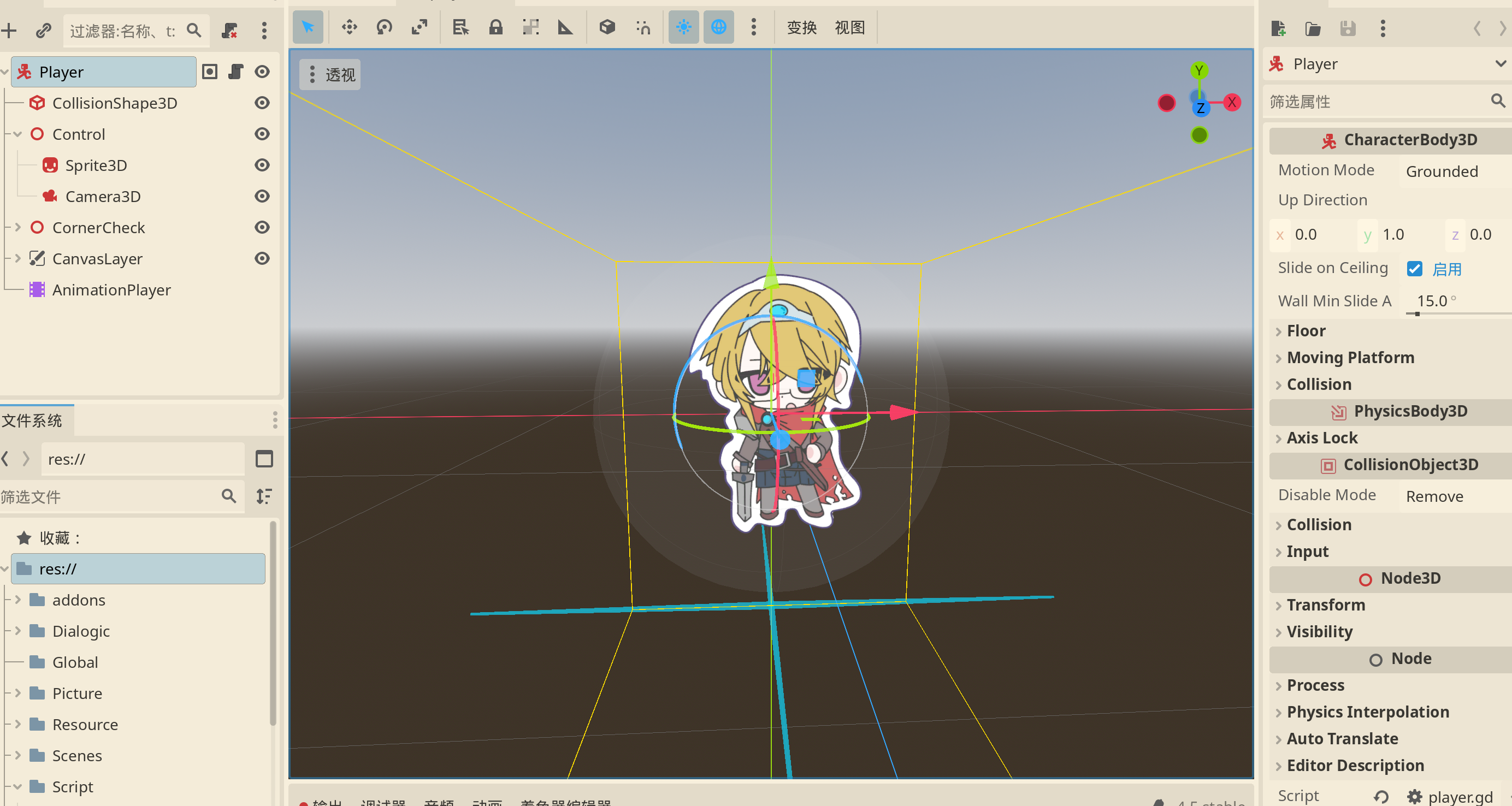The width and height of the screenshot is (1512, 806).
Task: Select the Rotate mode tool
Action: pyautogui.click(x=385, y=27)
